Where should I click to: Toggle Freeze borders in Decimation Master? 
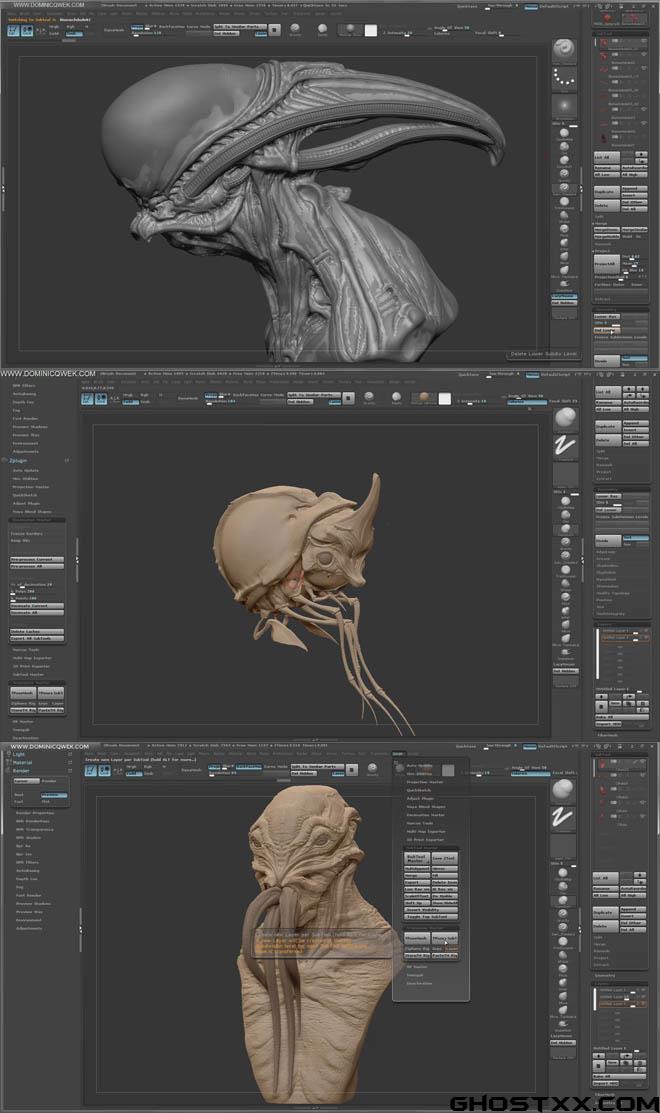click(x=27, y=534)
